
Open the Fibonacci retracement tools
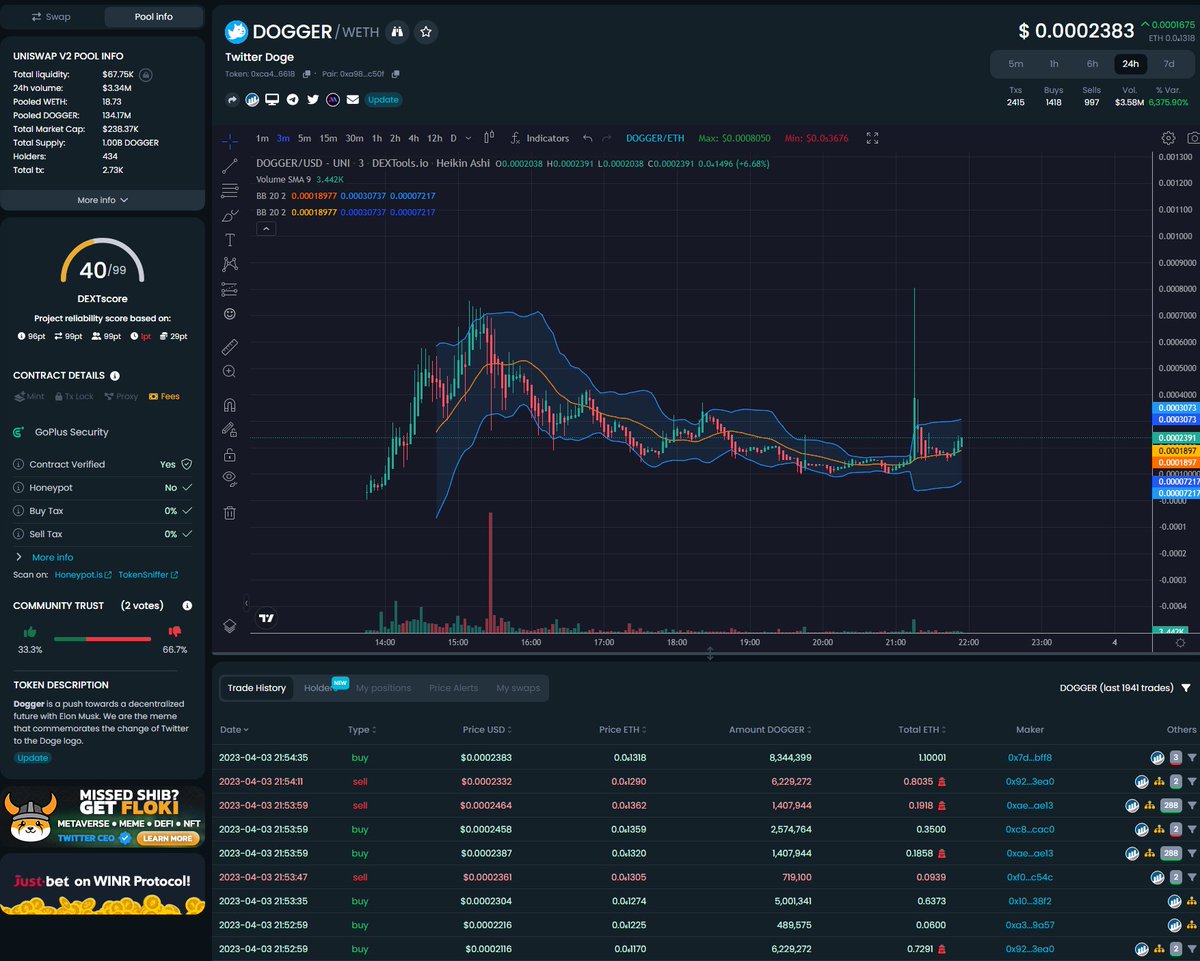230,190
